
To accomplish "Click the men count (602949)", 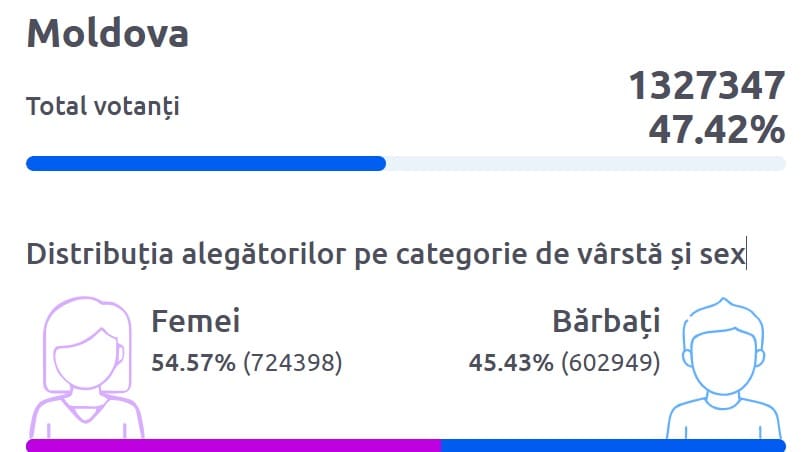I will [611, 362].
